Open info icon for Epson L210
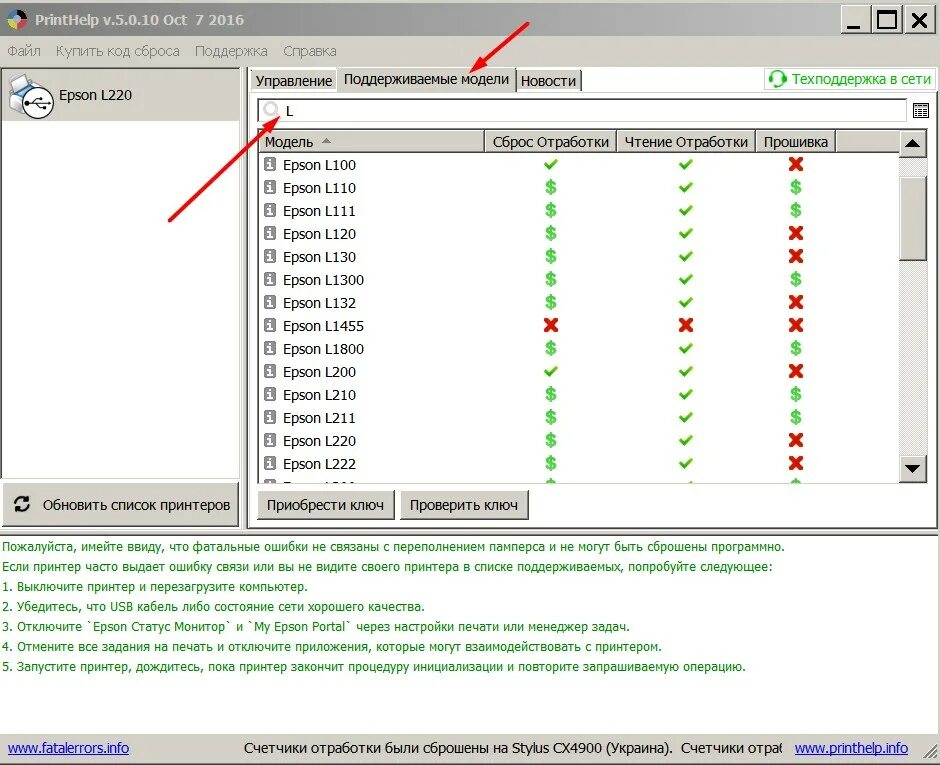Viewport: 940px width, 765px height. (270, 394)
